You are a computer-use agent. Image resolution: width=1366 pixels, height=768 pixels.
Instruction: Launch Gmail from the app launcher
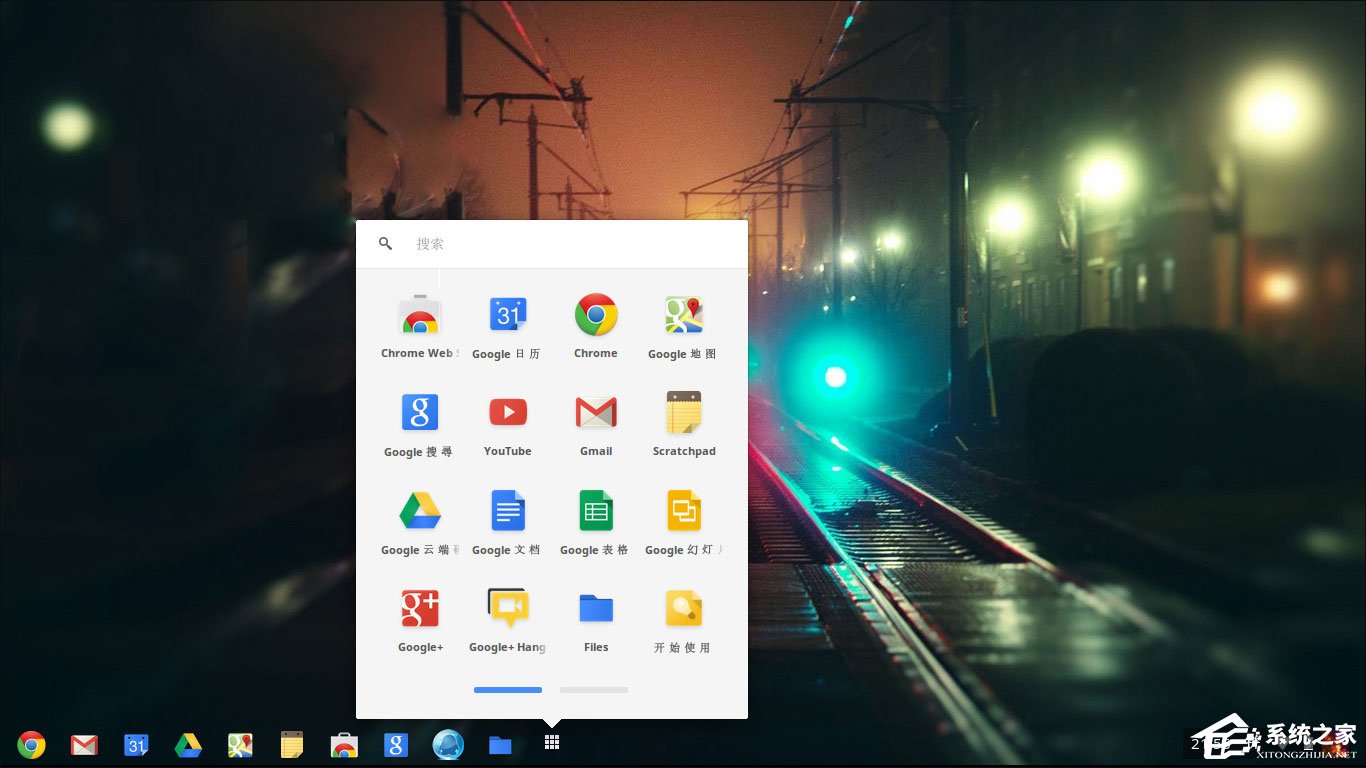[x=595, y=412]
